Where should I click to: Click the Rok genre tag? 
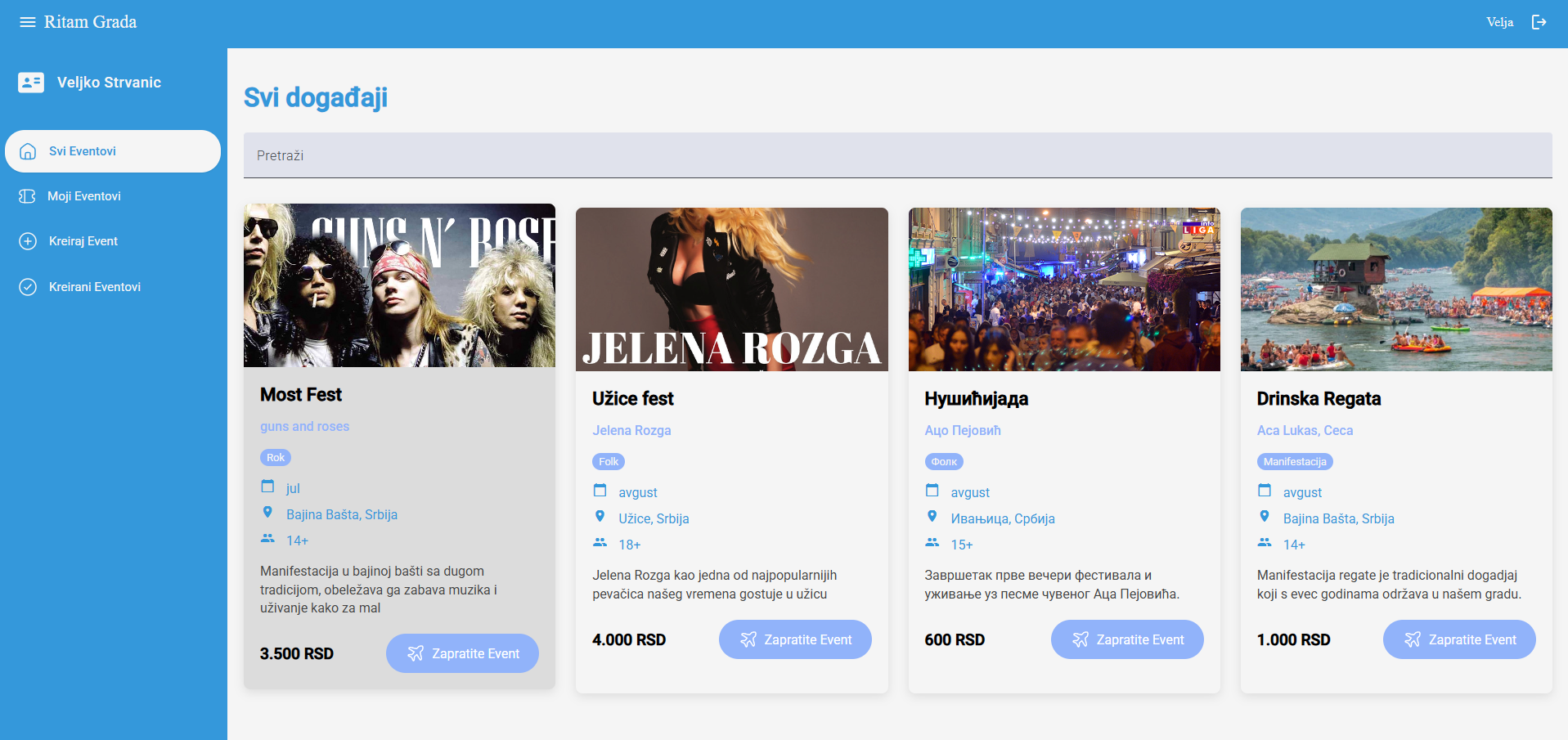276,458
